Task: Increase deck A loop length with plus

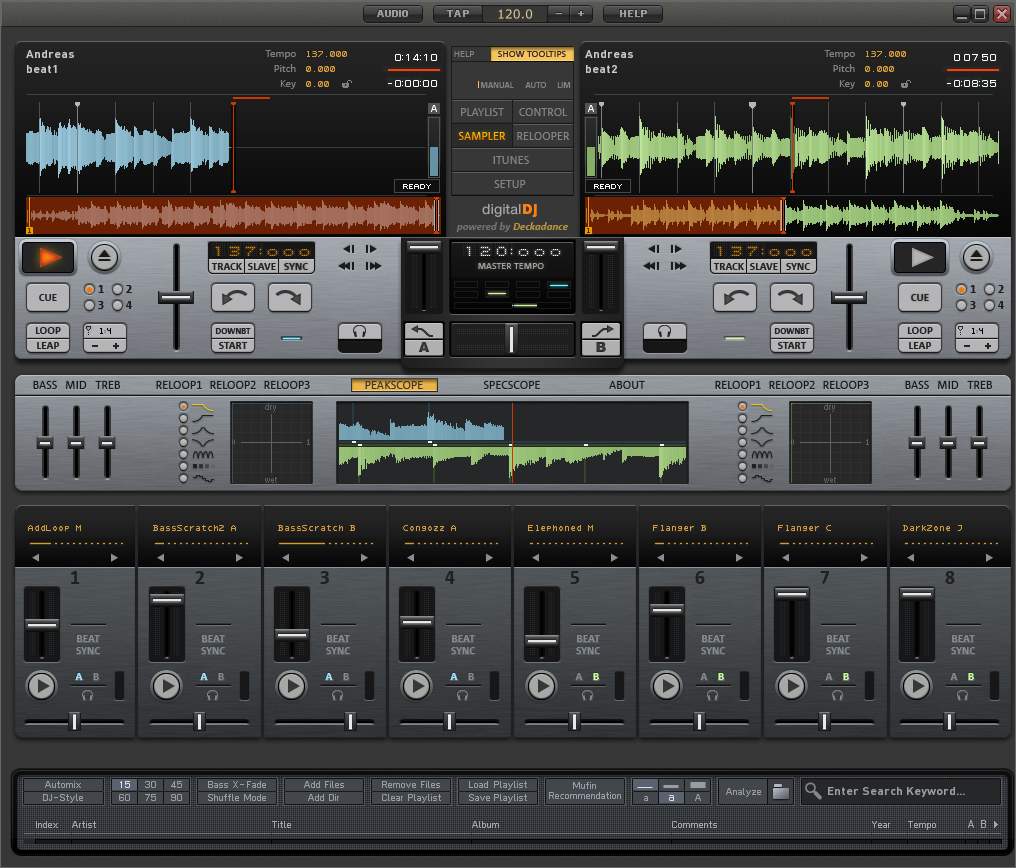Action: pyautogui.click(x=116, y=346)
